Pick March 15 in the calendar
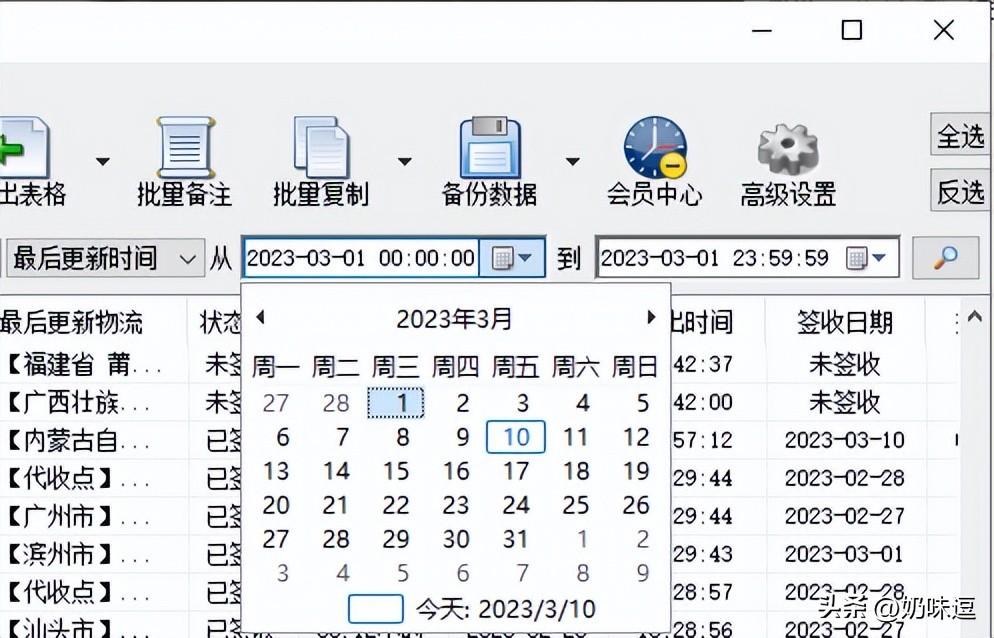This screenshot has height=638, width=994. pos(396,471)
